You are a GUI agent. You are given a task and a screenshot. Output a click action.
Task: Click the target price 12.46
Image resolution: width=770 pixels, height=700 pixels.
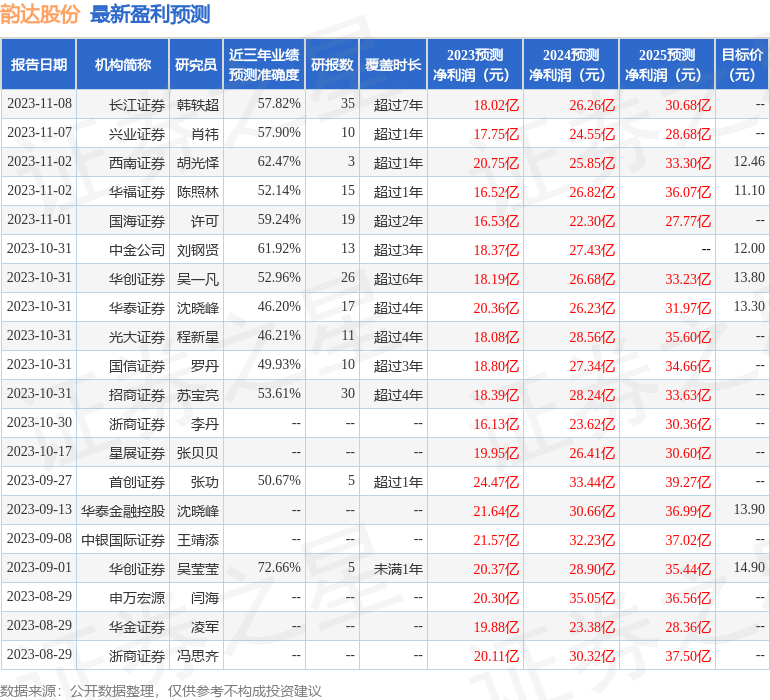[749, 162]
